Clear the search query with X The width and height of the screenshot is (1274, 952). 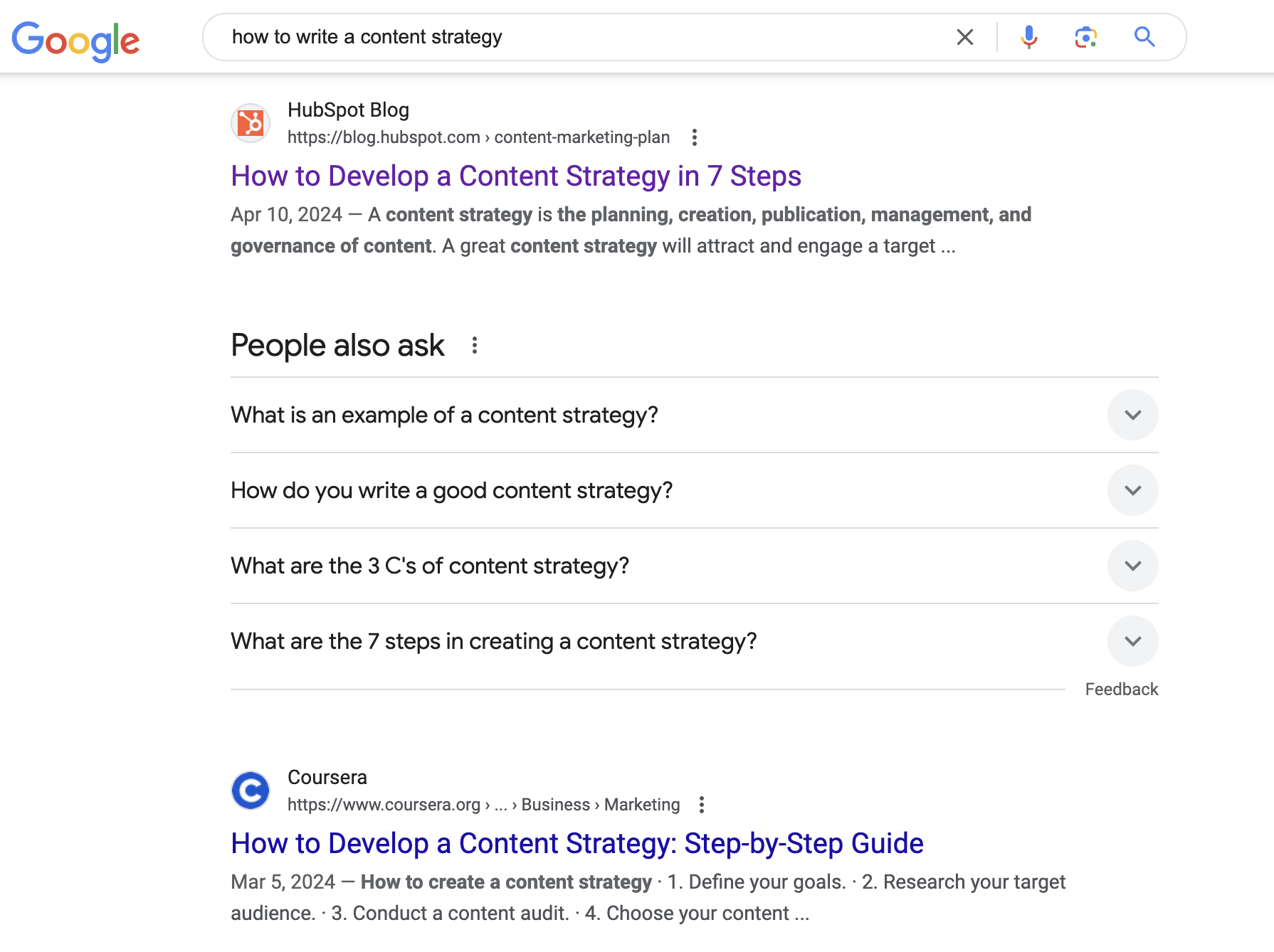coord(964,37)
